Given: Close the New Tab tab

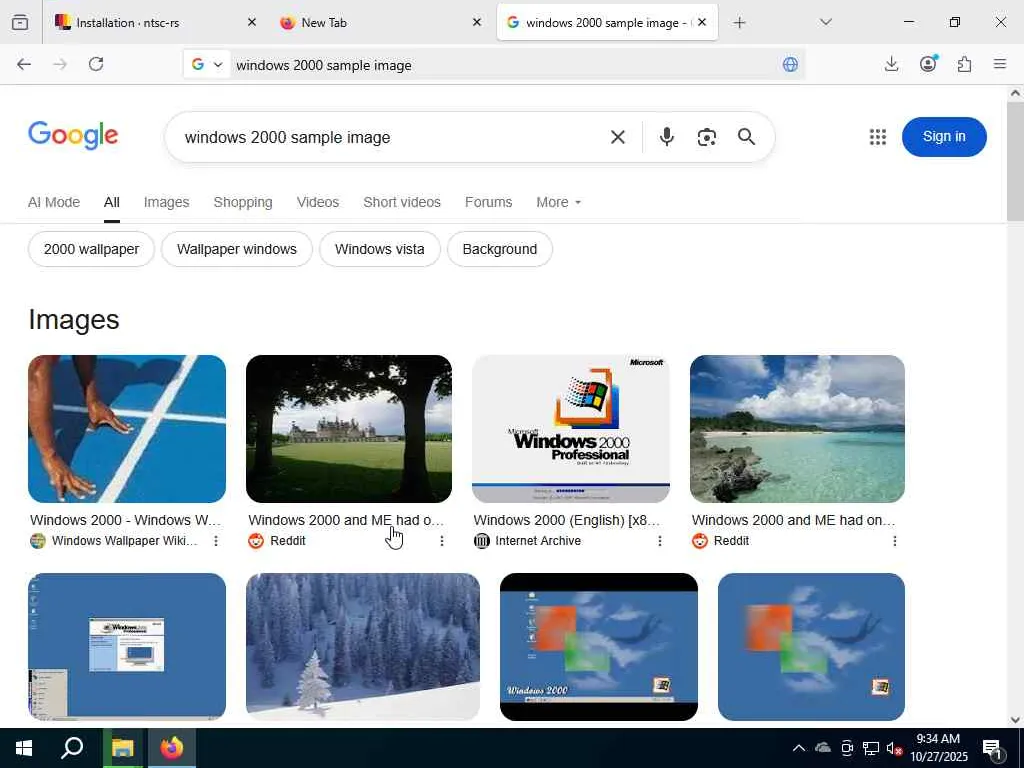Looking at the screenshot, I should 477,22.
